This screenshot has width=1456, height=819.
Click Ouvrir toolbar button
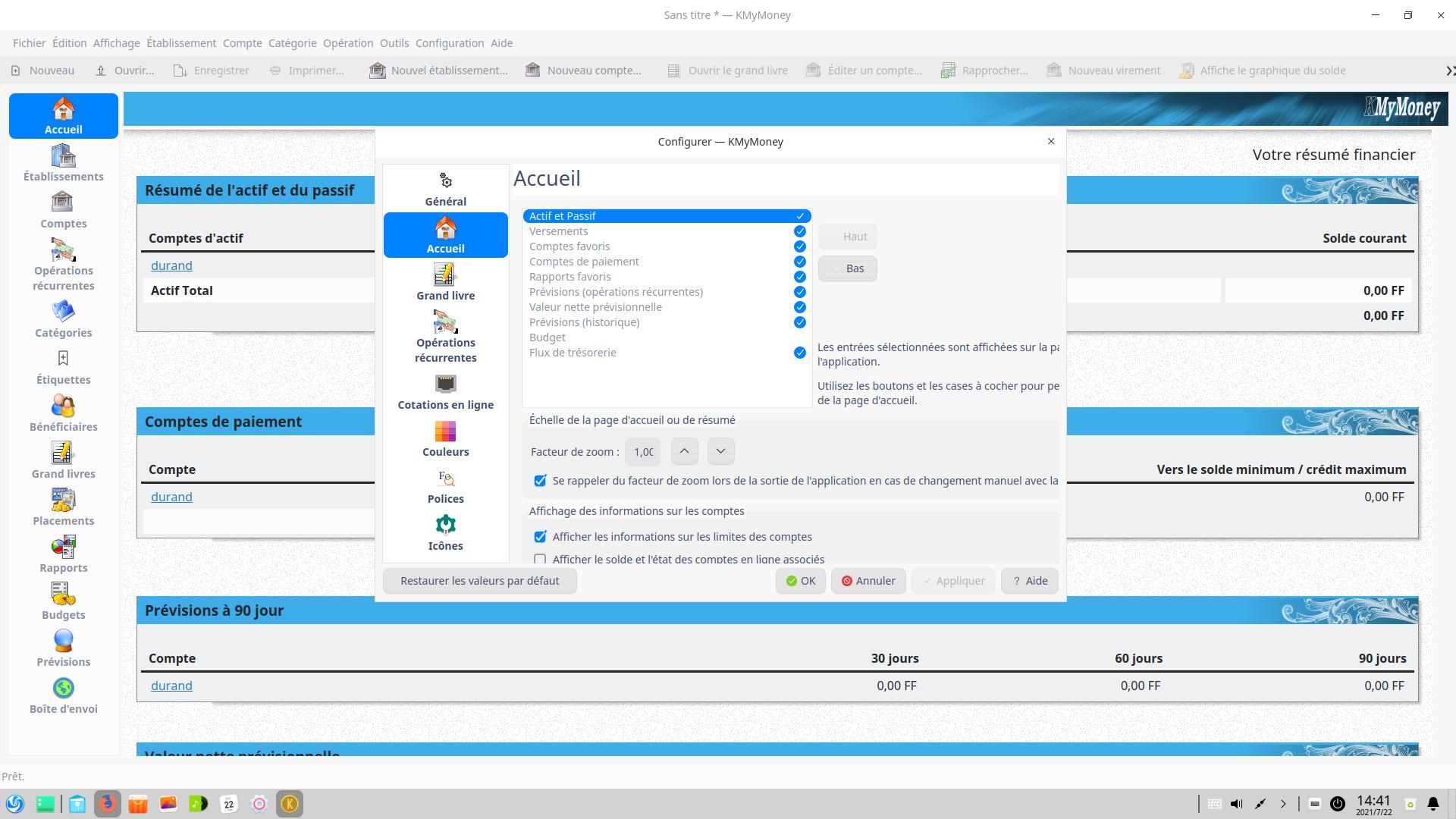pos(125,71)
